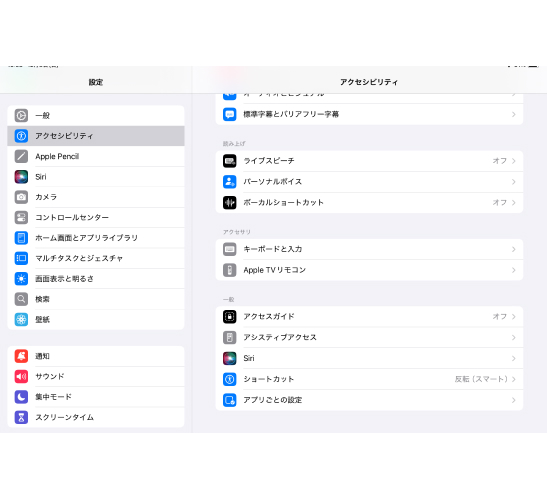Select サウンド in settings sidebar

click(96, 376)
